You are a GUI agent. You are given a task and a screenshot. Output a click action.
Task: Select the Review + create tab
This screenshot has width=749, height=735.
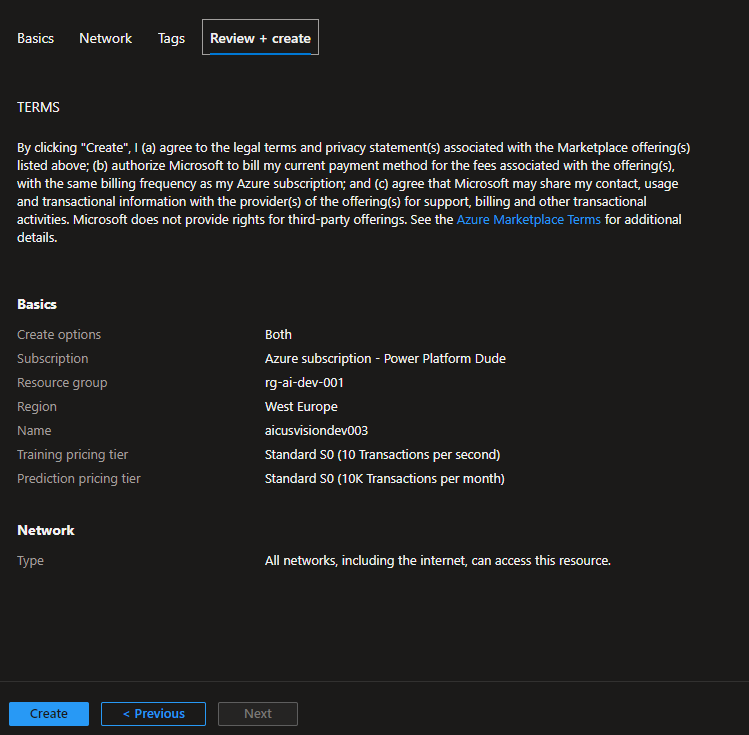point(260,38)
